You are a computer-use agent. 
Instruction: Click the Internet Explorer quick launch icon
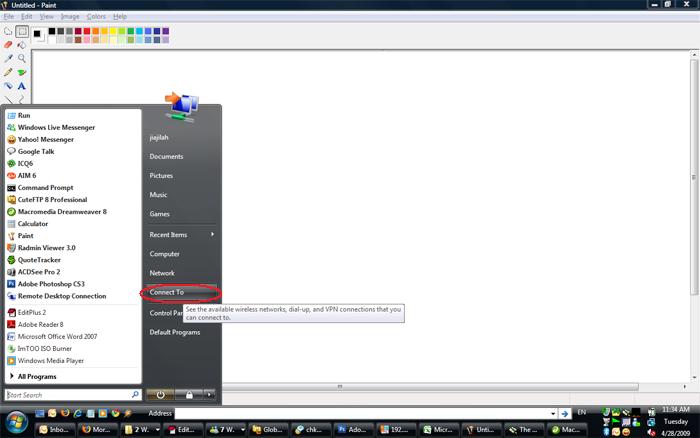pos(78,413)
